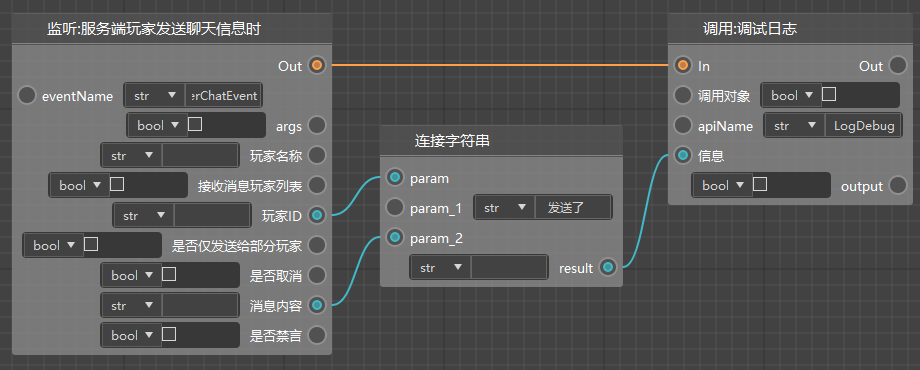Click the 玩家ID output port
The width and height of the screenshot is (920, 370).
pyautogui.click(x=317, y=215)
